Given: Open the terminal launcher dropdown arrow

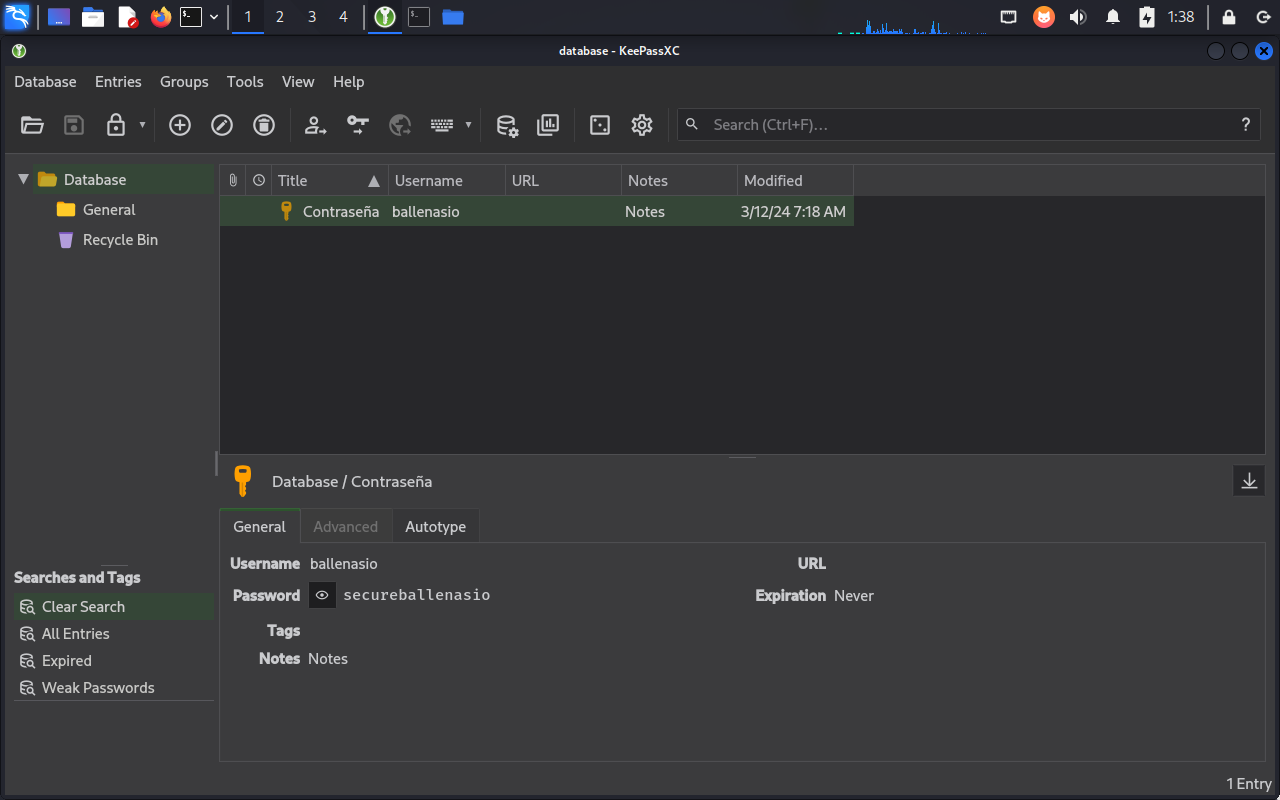Looking at the screenshot, I should tap(214, 17).
